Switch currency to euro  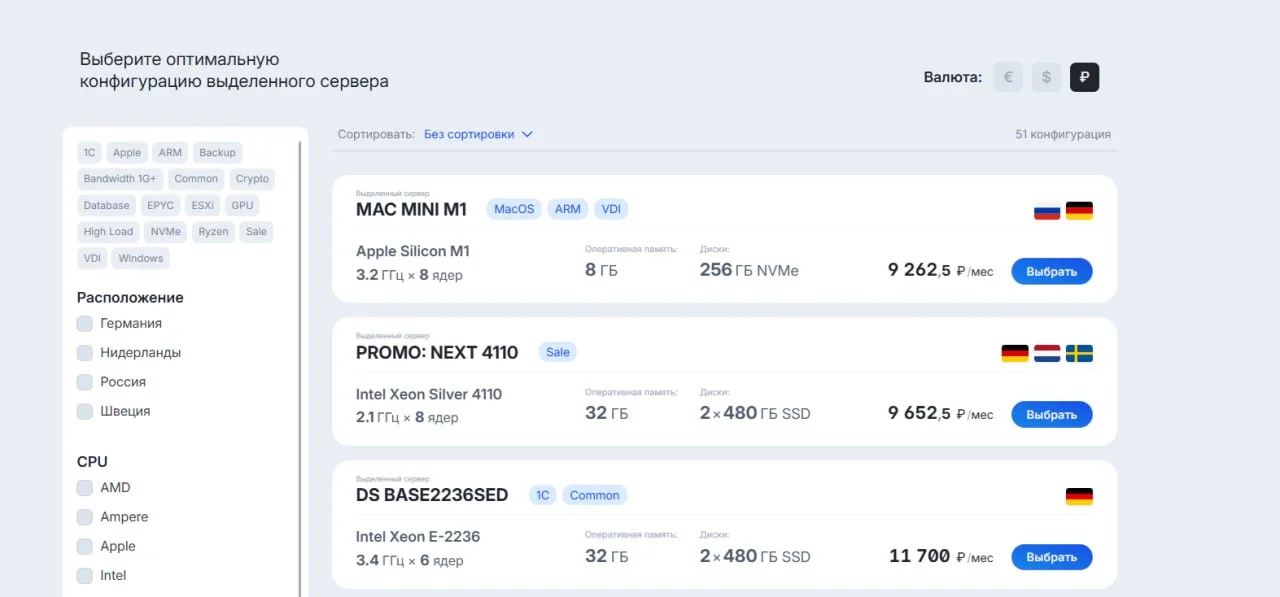(1008, 77)
